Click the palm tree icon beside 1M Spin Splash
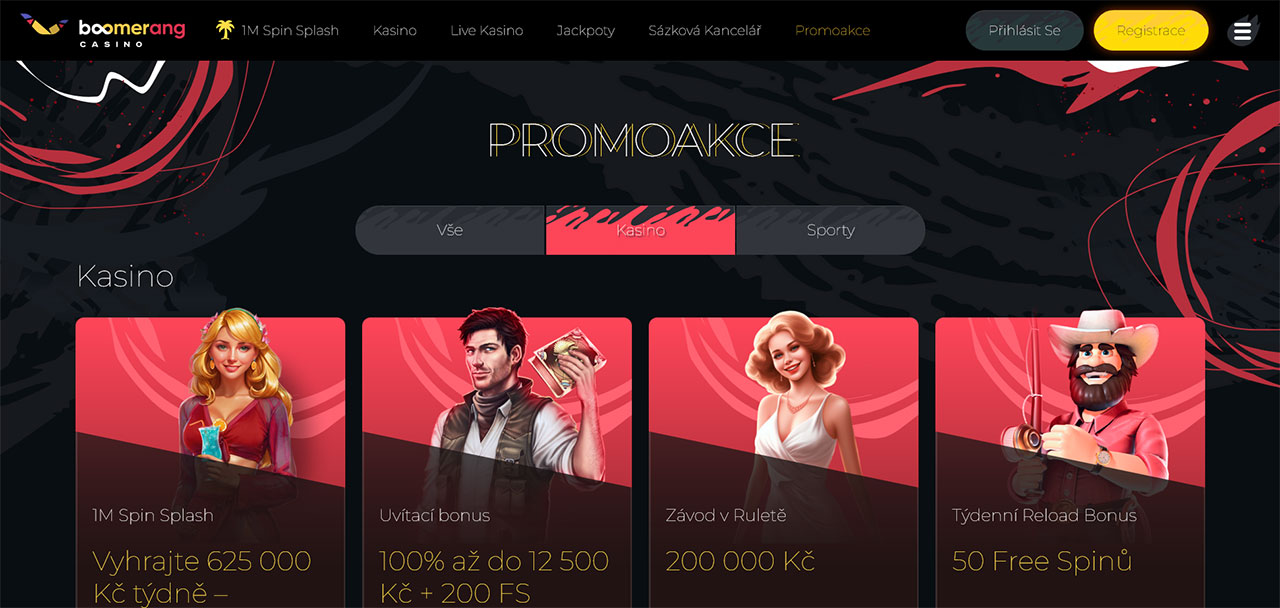Screen dimensions: 1280x608 (x=225, y=30)
